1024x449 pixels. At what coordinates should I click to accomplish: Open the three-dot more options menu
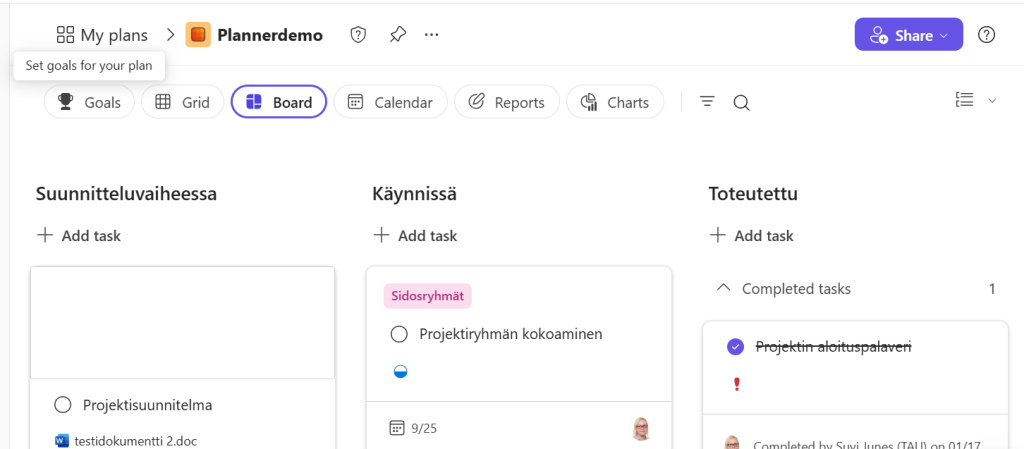(x=432, y=35)
